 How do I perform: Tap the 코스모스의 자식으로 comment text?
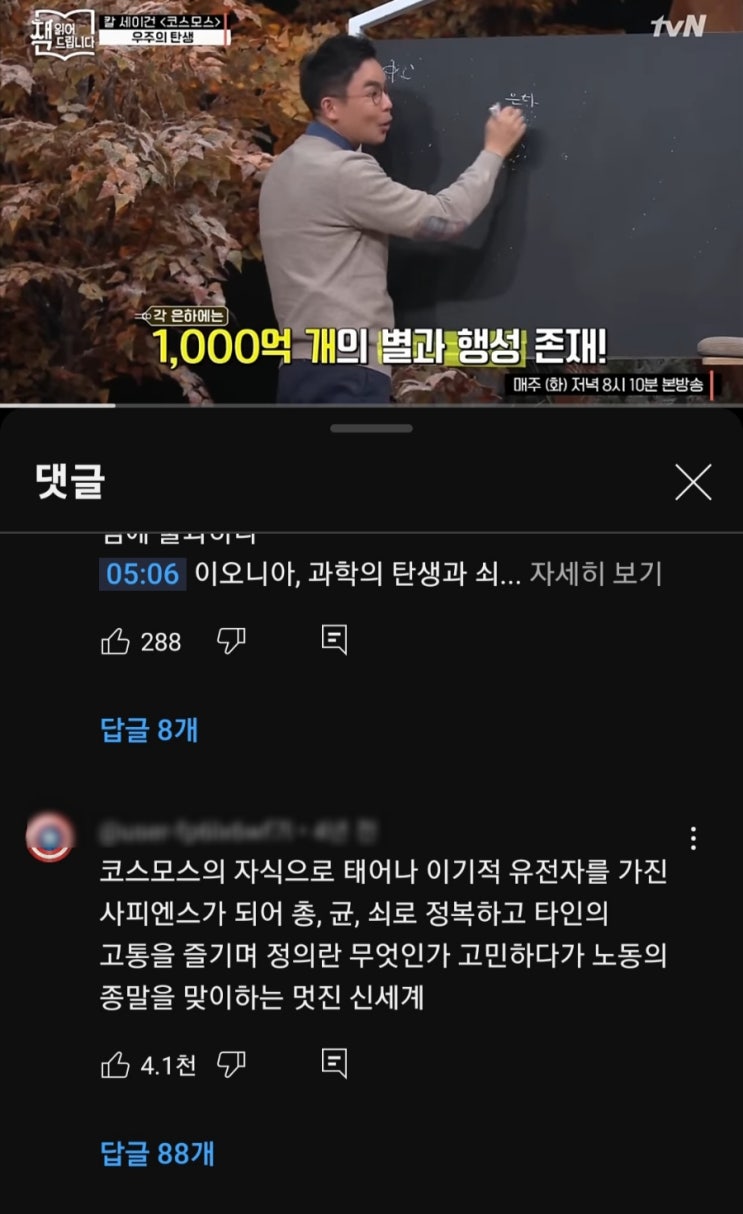[x=384, y=934]
